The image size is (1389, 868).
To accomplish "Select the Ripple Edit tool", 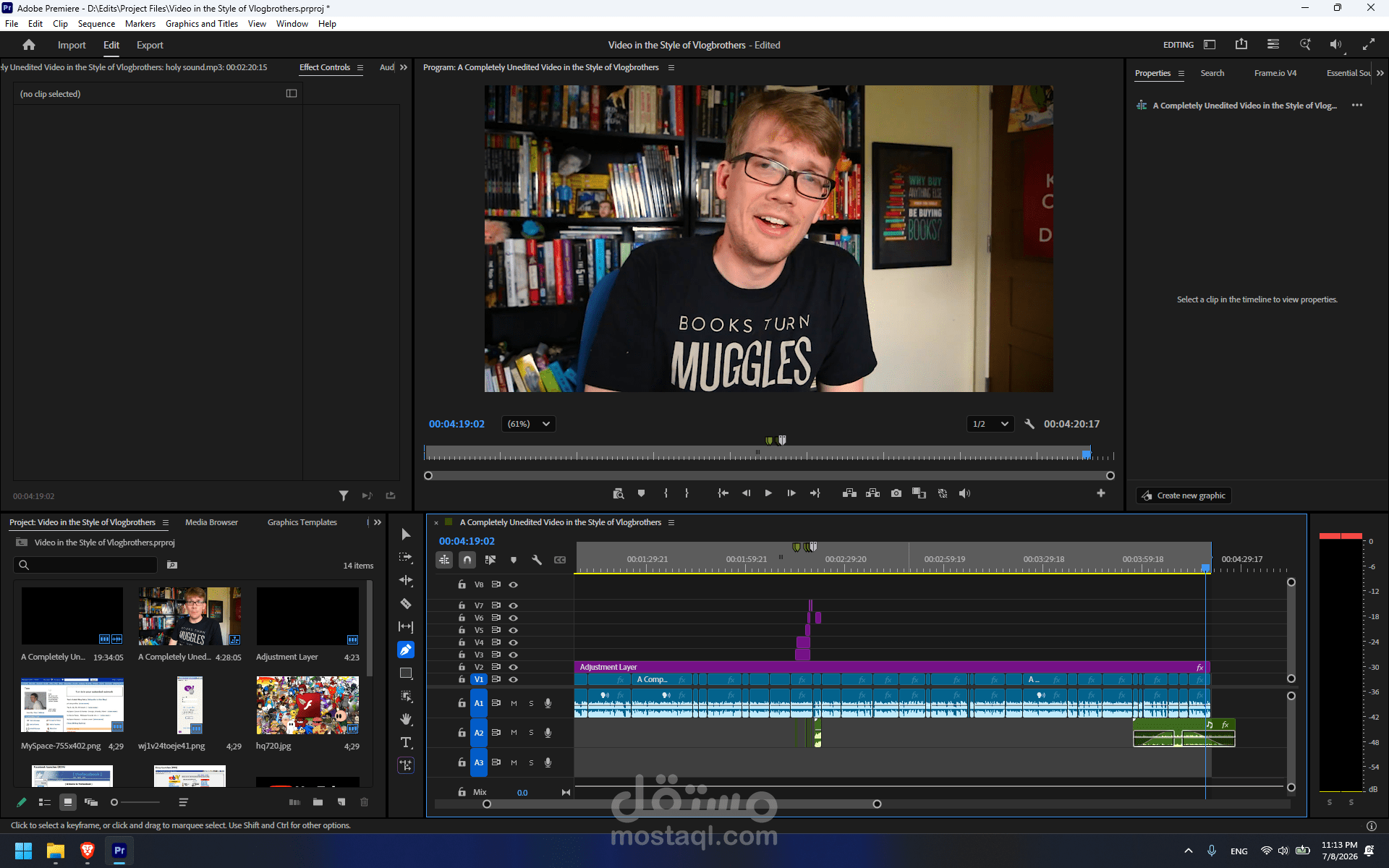I will [x=406, y=580].
